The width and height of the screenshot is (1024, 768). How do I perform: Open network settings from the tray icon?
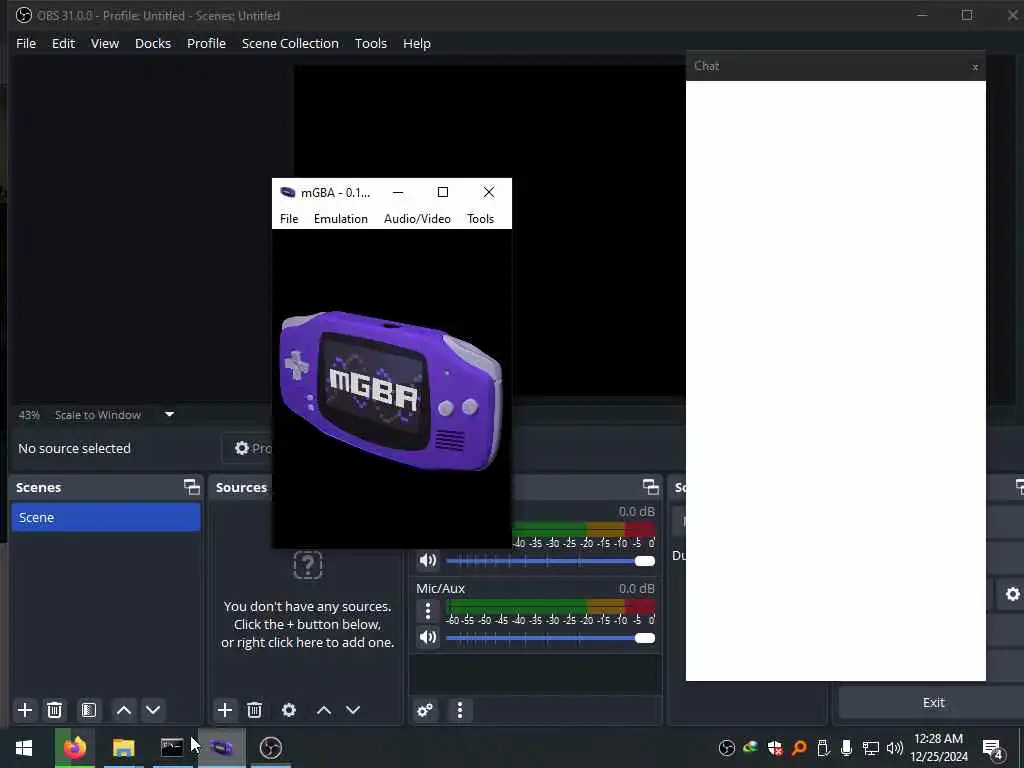(871, 748)
